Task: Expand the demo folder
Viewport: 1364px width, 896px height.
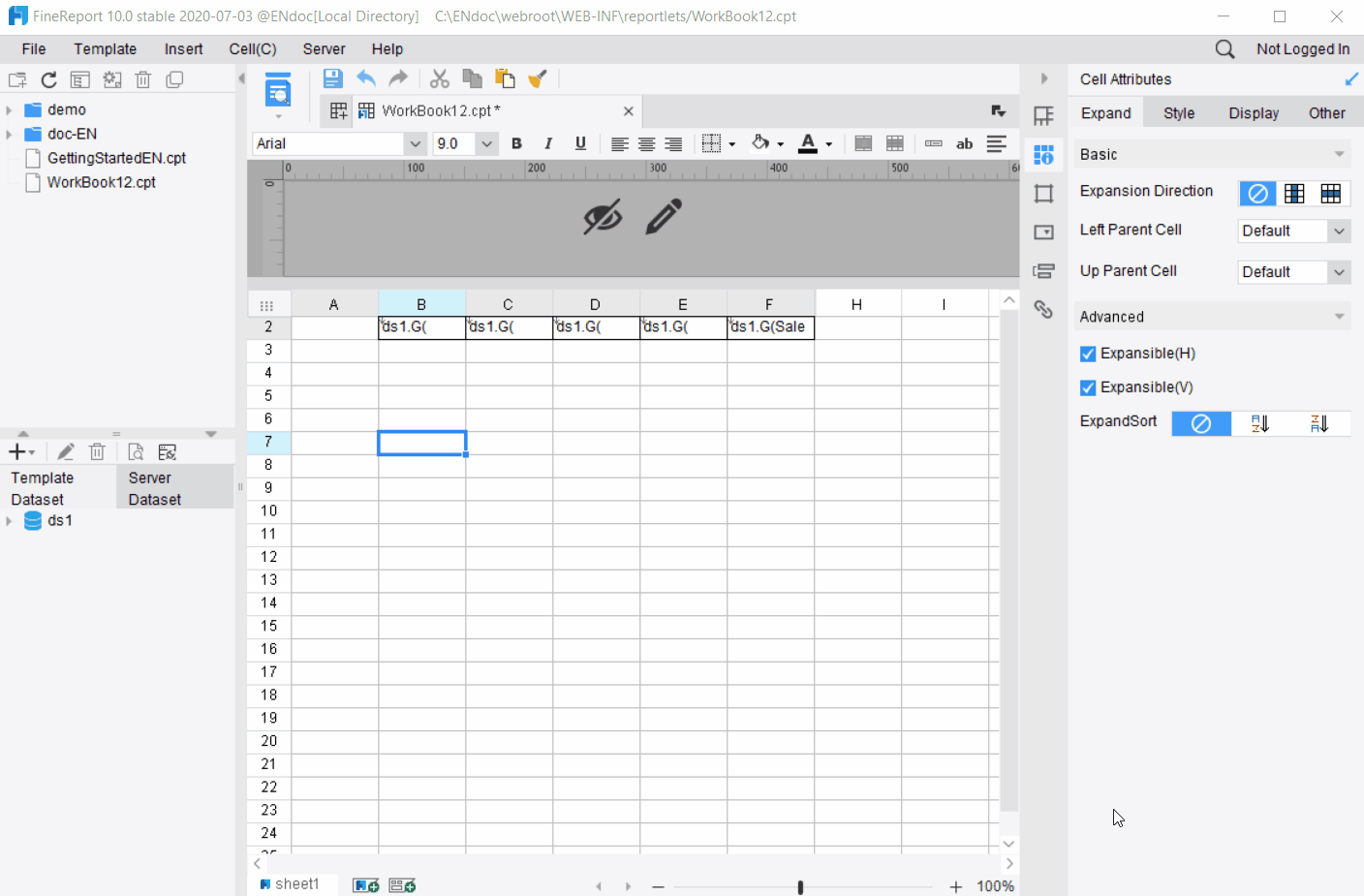Action: click(9, 110)
